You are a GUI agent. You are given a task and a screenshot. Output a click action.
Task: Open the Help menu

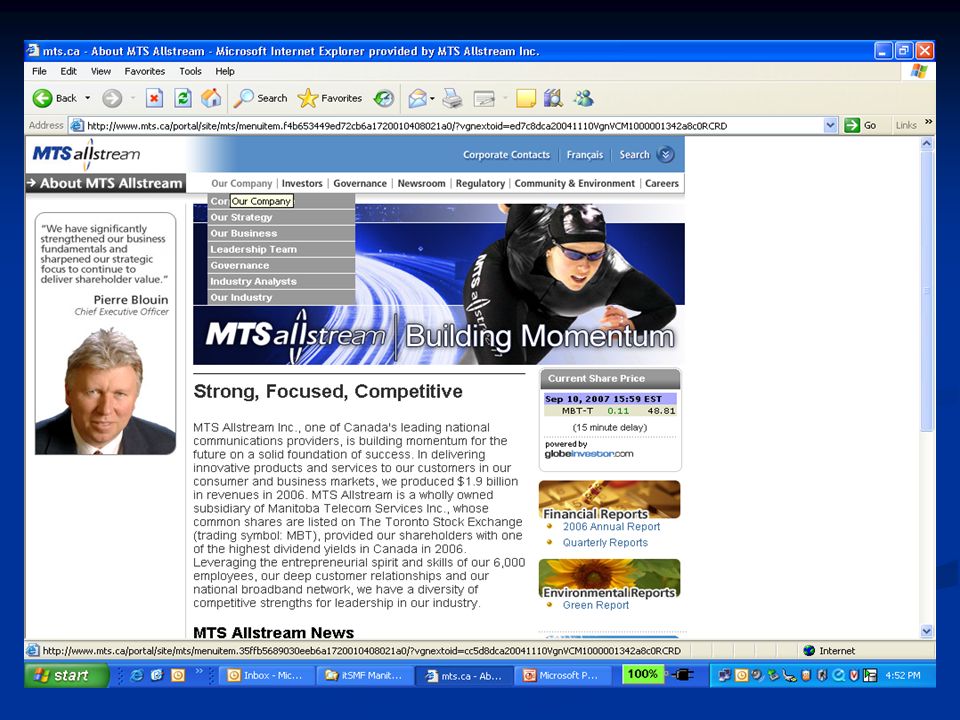click(x=225, y=71)
